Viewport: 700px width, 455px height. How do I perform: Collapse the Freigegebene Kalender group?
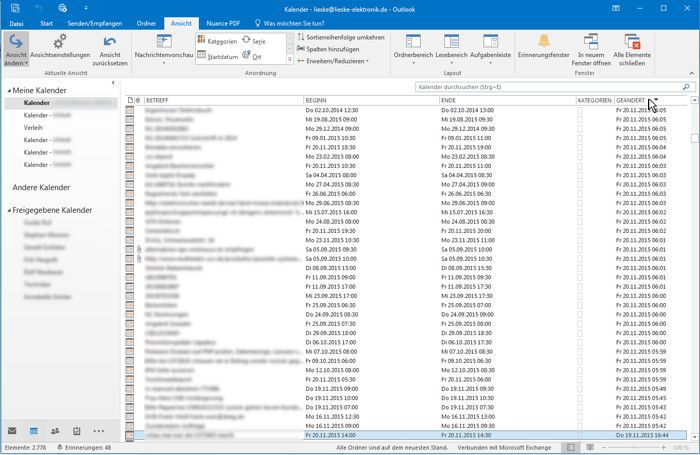(6, 210)
